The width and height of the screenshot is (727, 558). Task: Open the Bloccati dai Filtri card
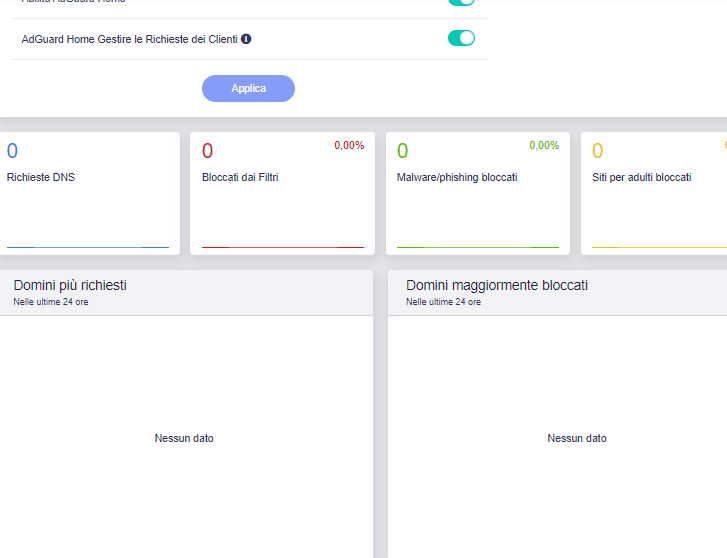[x=282, y=194]
